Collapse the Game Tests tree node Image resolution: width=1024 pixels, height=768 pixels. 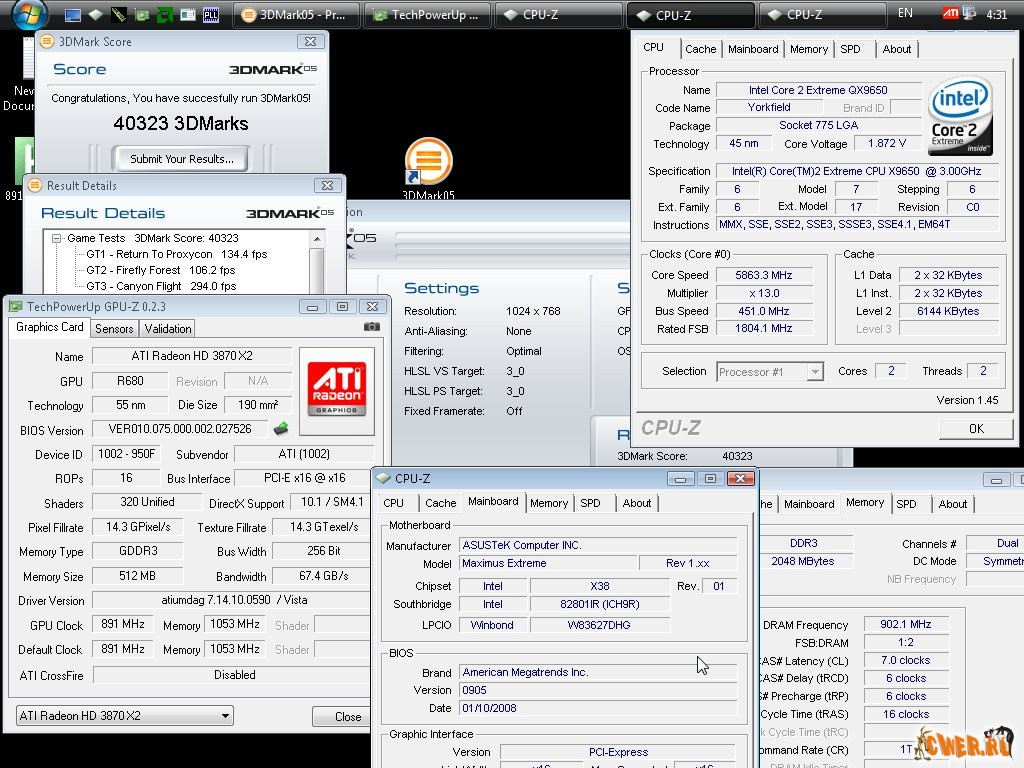pos(57,238)
